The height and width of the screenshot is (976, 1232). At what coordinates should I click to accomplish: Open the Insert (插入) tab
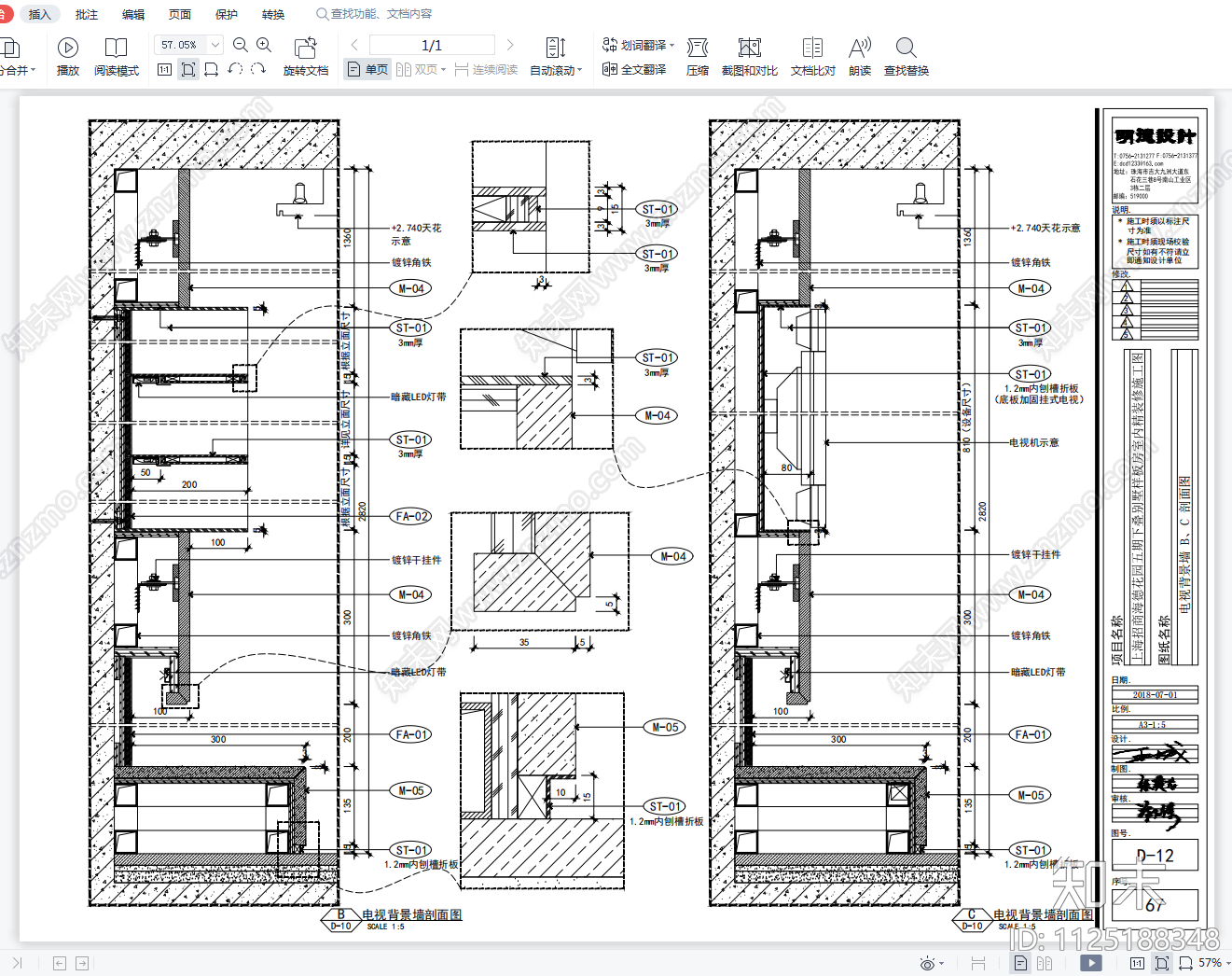(x=39, y=14)
